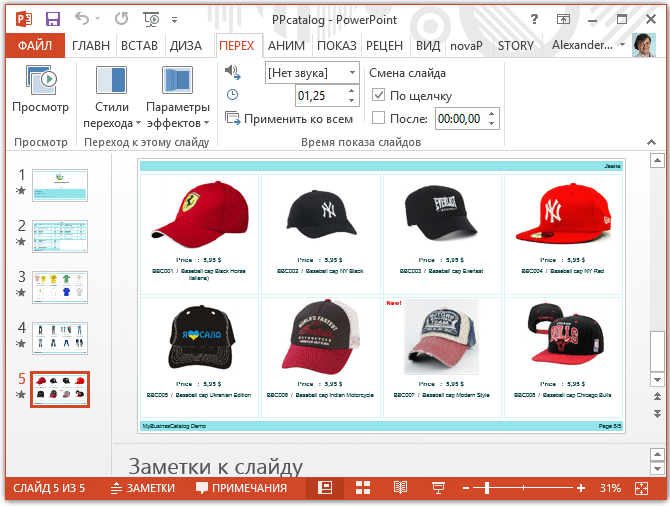Click the transition star icon under slide 1

pyautogui.click(x=21, y=190)
